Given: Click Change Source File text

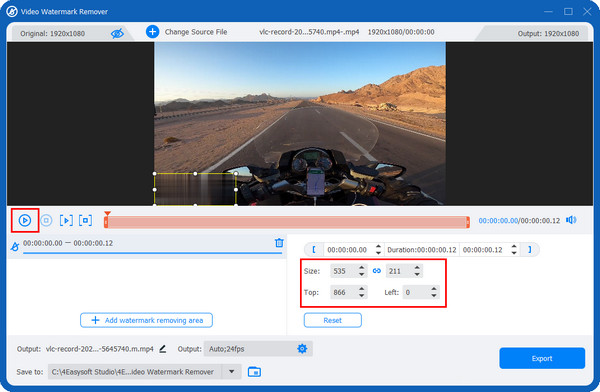Looking at the screenshot, I should coord(196,32).
